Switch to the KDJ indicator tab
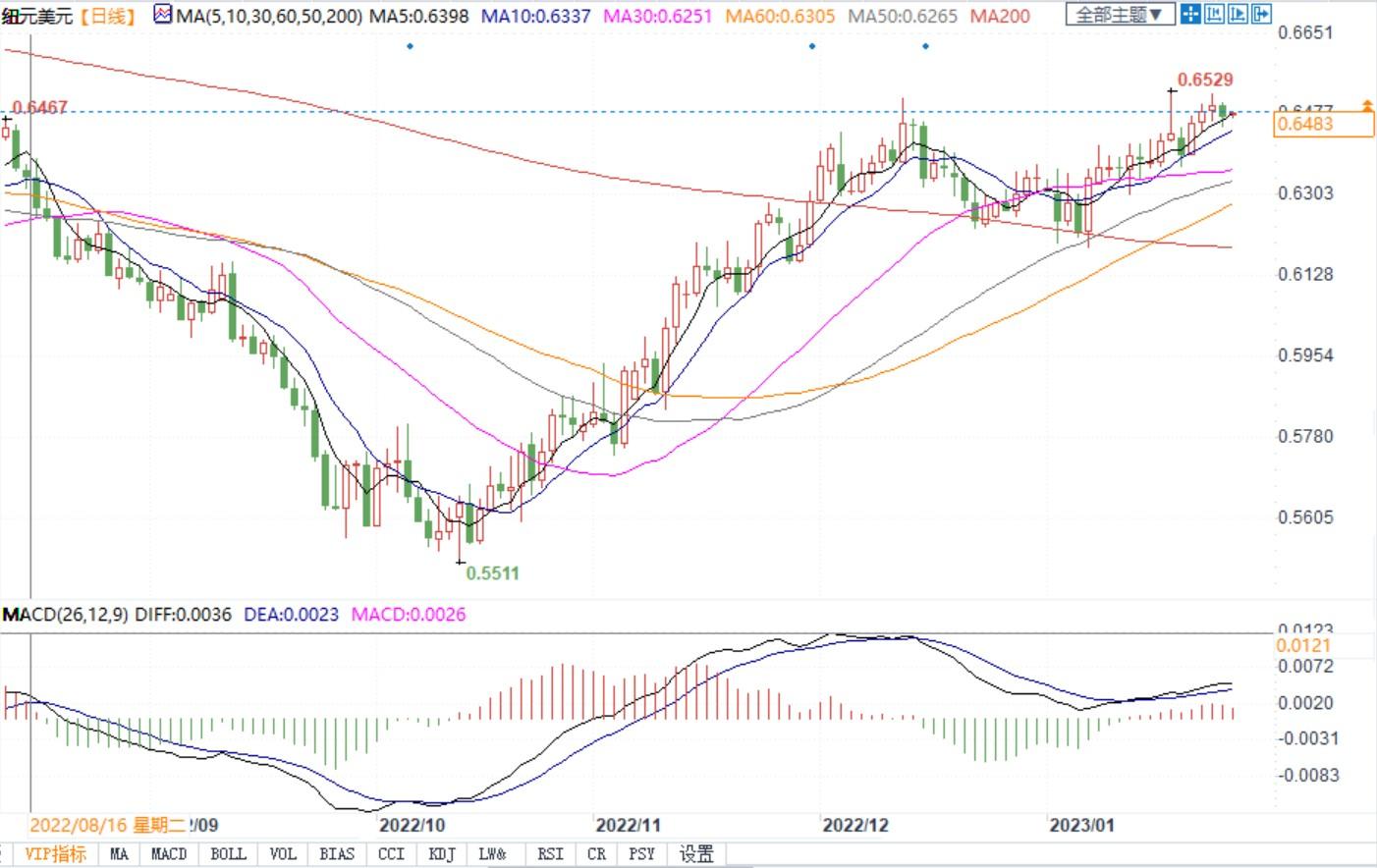The height and width of the screenshot is (868, 1377). 442,854
